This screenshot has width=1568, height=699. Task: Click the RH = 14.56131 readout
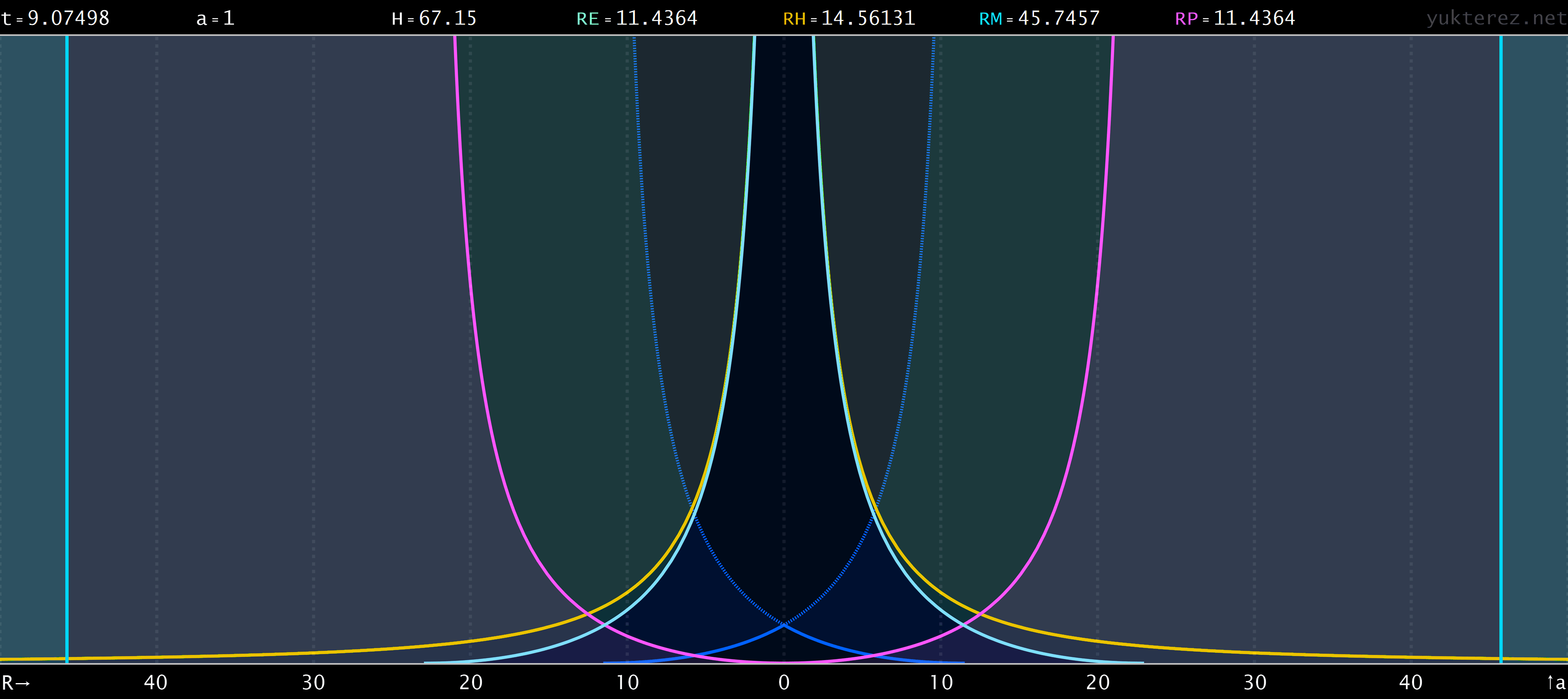click(849, 18)
